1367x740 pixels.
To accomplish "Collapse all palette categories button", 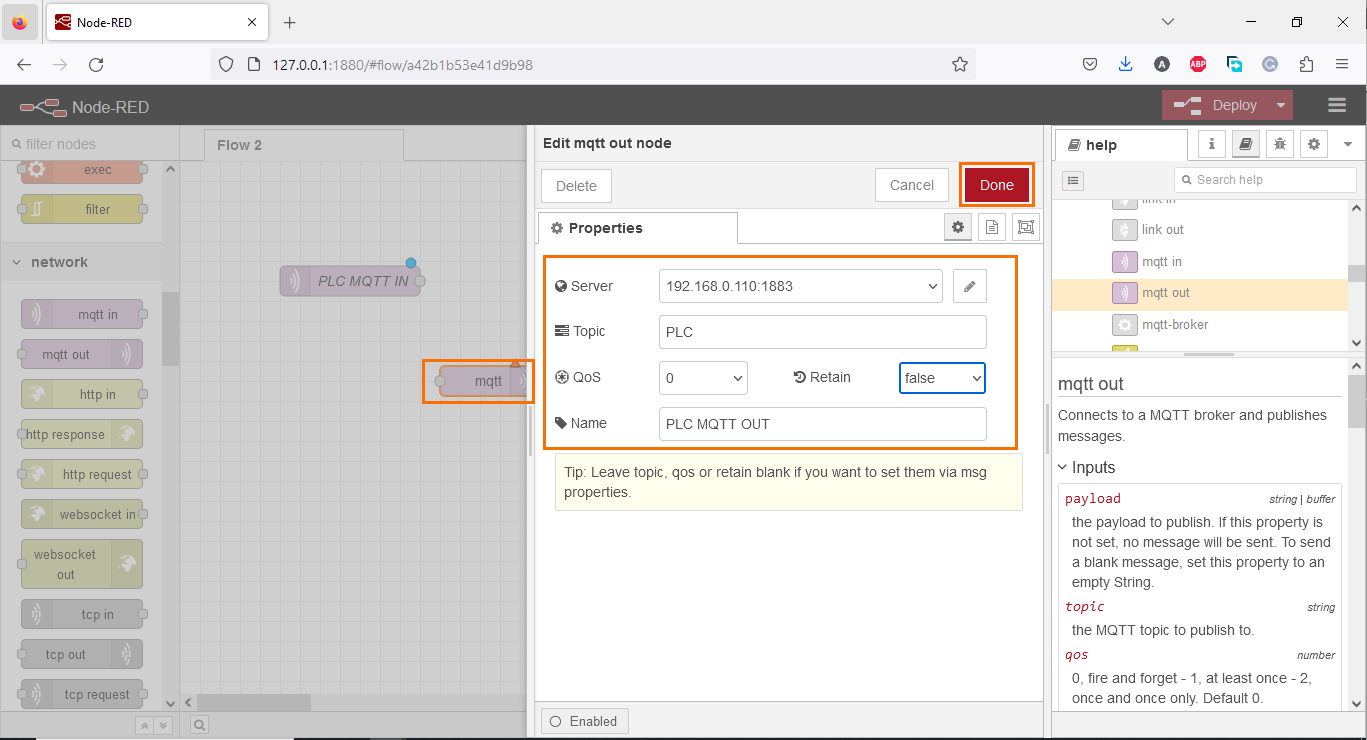I will coord(144,725).
